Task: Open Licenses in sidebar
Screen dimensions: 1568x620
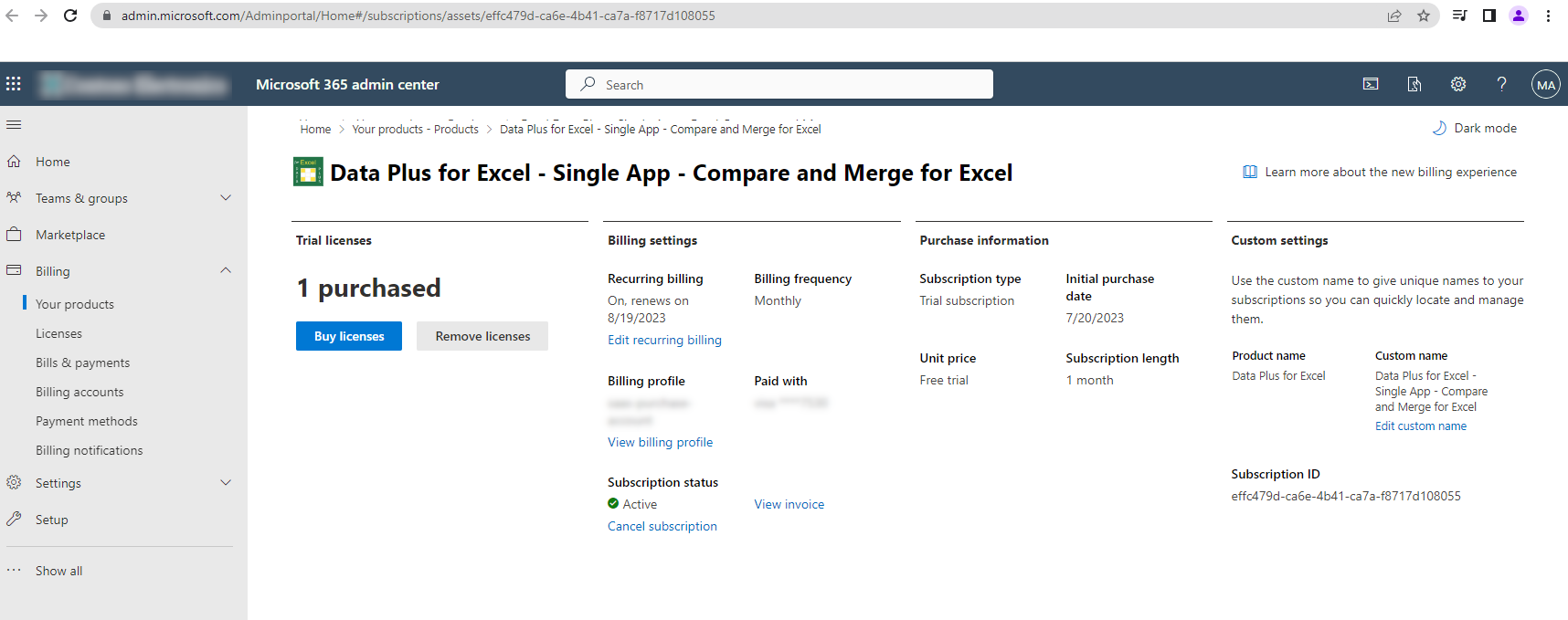Action: coord(58,333)
